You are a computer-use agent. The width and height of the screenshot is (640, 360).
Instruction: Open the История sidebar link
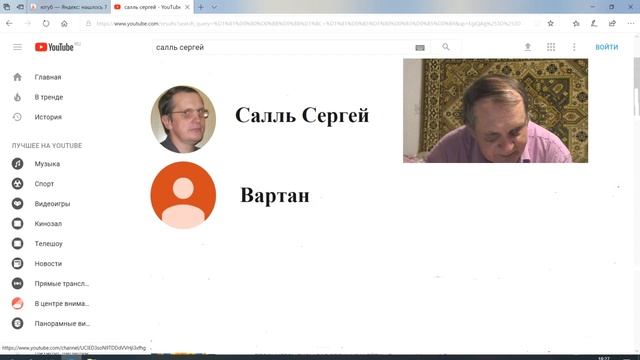tap(48, 117)
